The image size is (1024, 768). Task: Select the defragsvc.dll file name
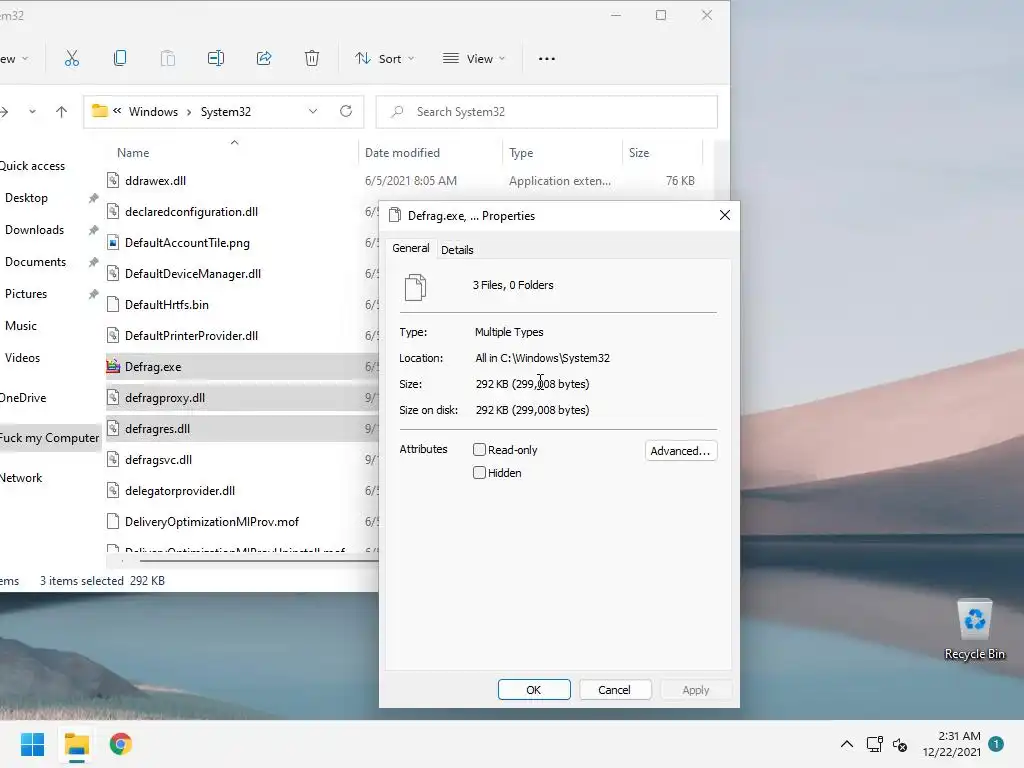click(x=159, y=460)
